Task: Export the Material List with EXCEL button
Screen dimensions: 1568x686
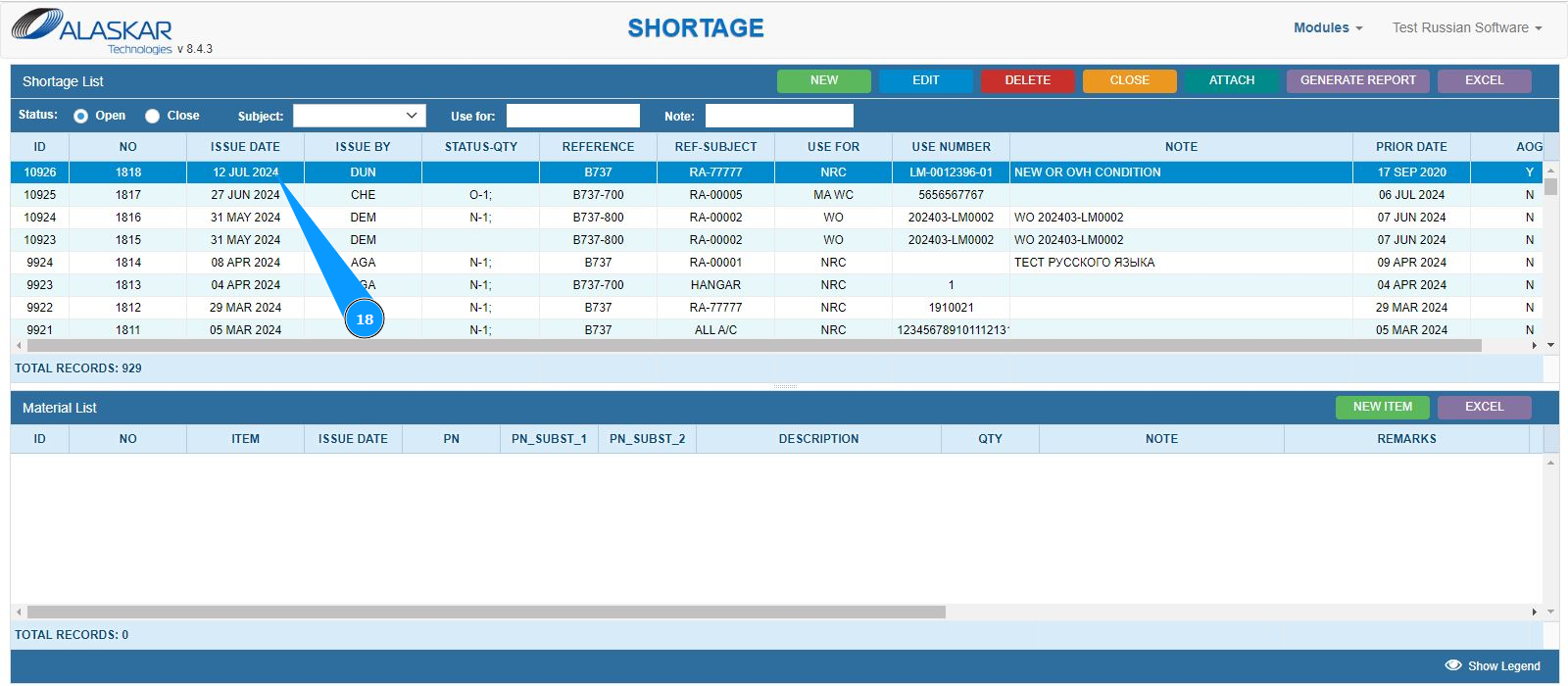Action: pos(1485,407)
